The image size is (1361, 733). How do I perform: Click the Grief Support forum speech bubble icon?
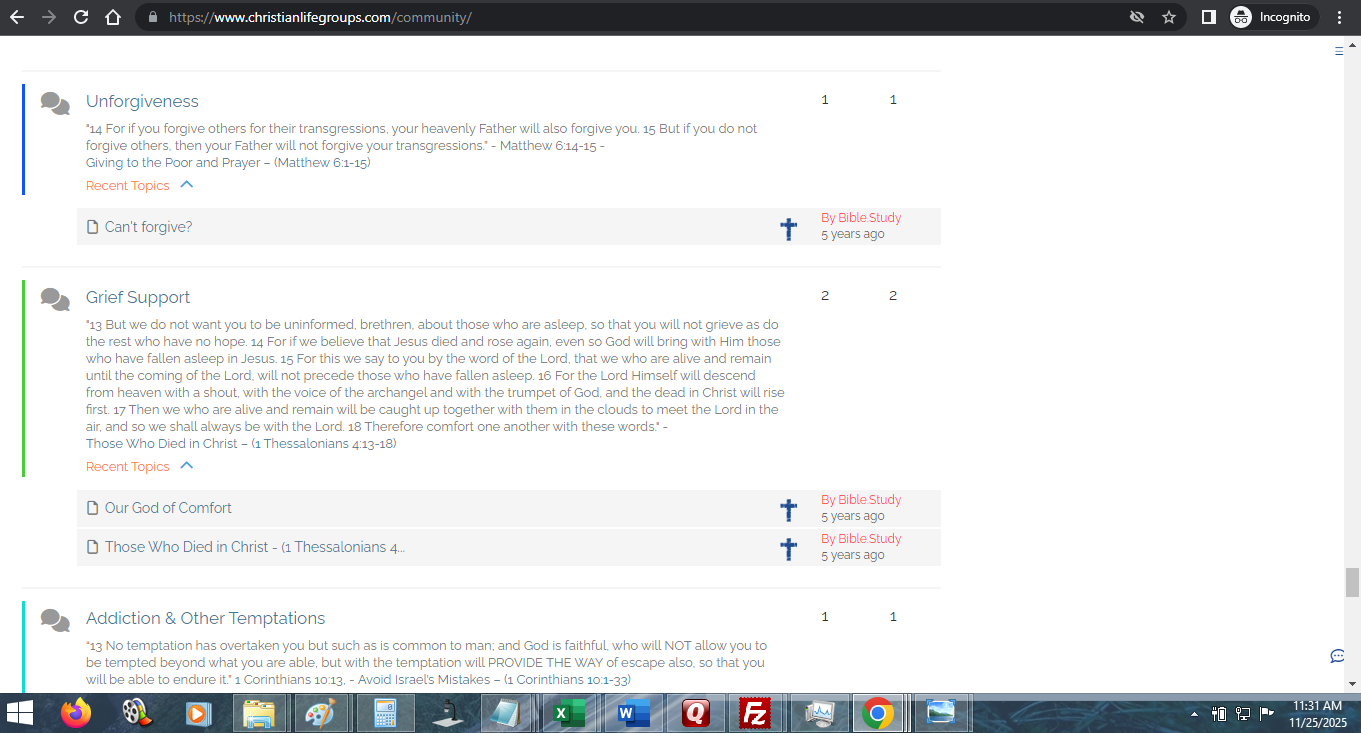pos(55,299)
